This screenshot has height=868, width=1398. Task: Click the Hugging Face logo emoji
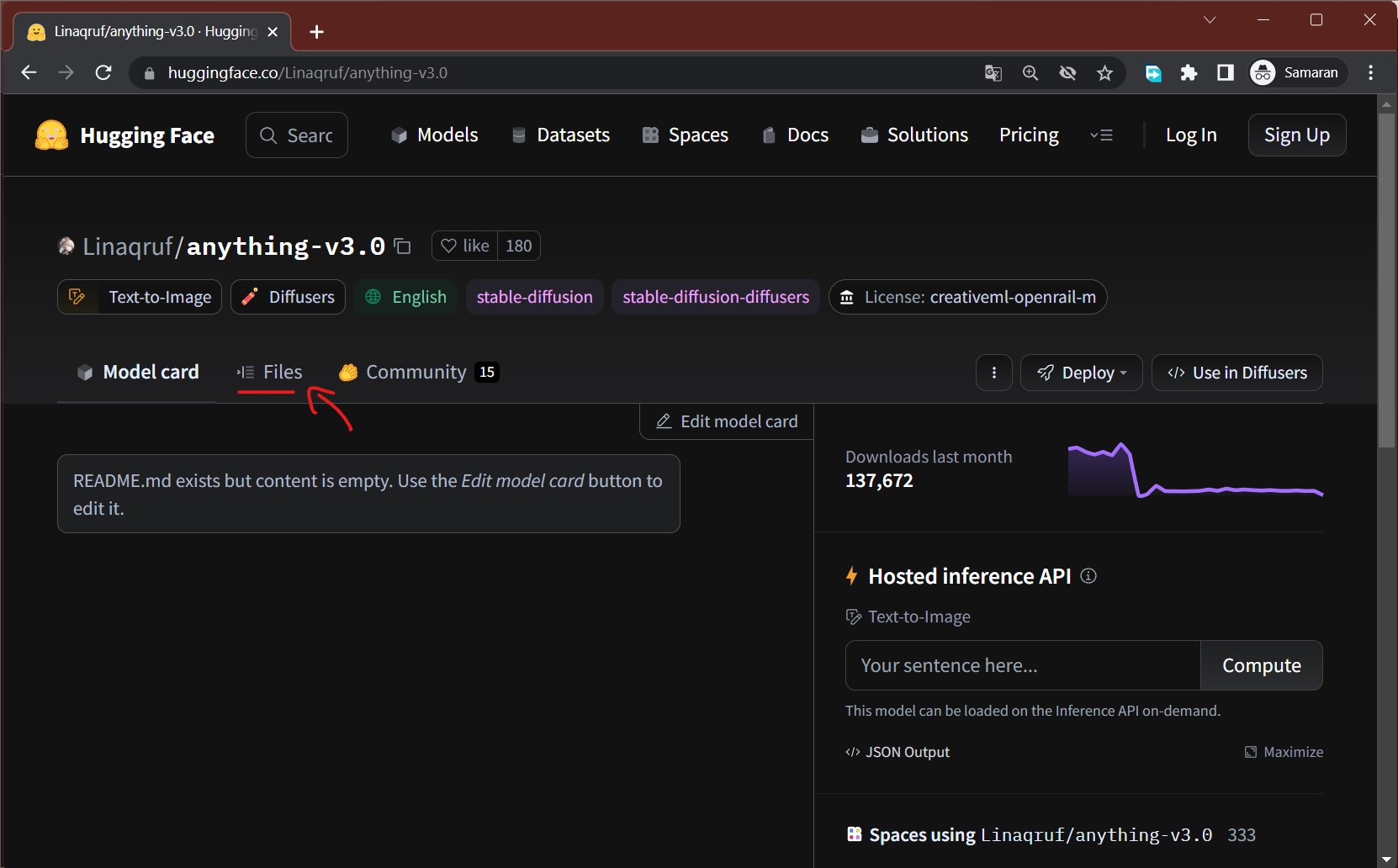point(51,135)
